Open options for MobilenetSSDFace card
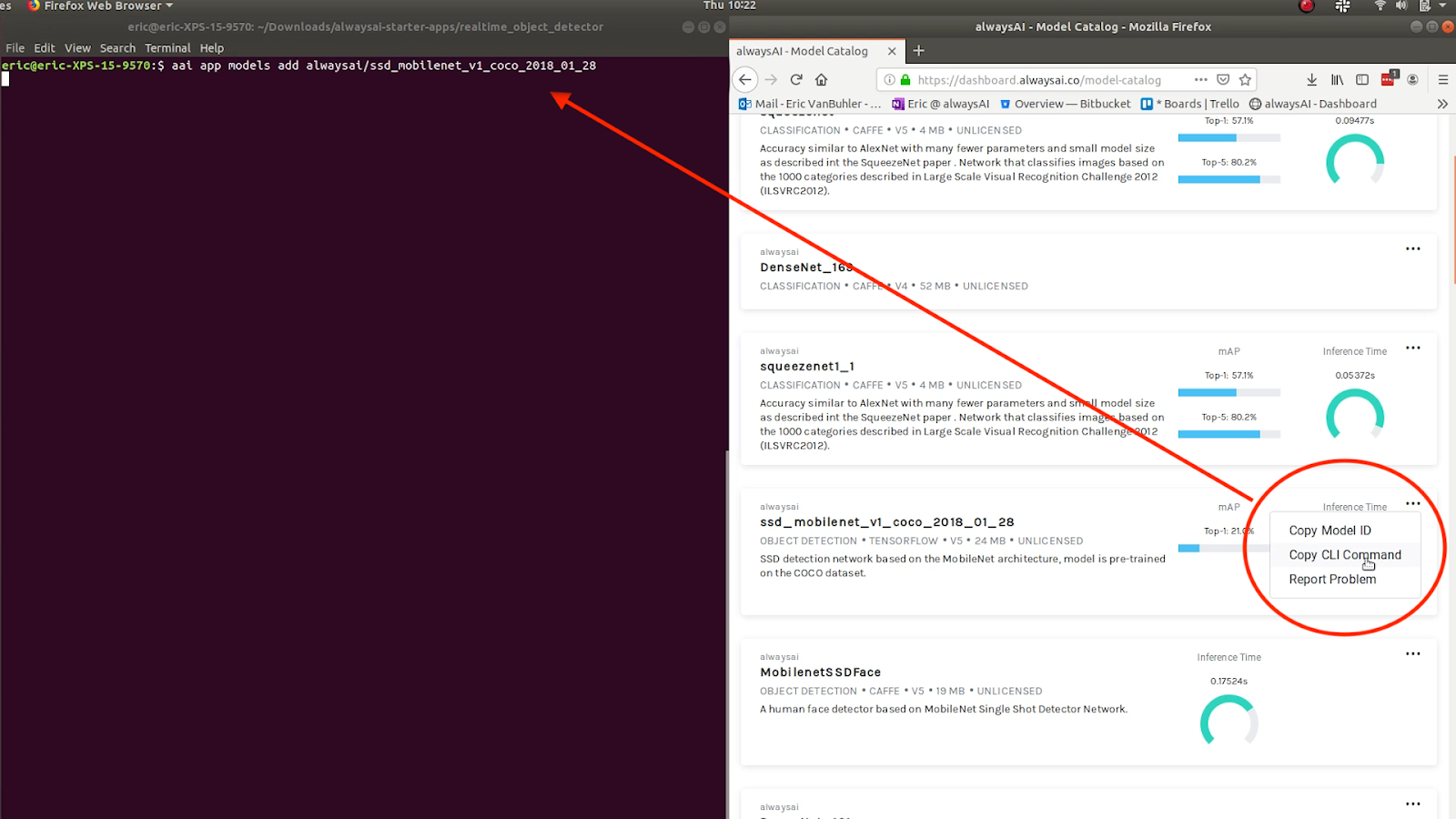The width and height of the screenshot is (1456, 819). [1412, 653]
